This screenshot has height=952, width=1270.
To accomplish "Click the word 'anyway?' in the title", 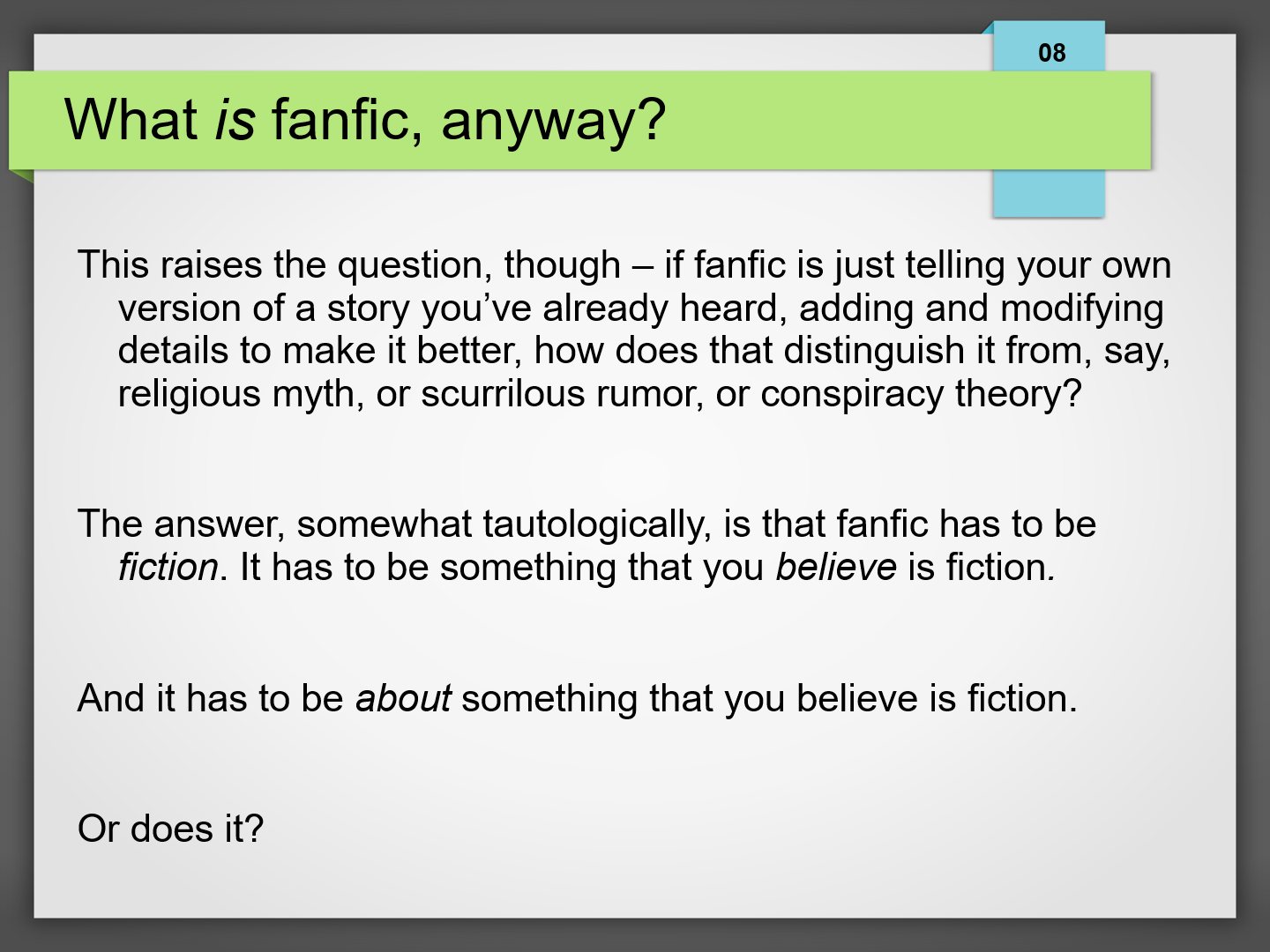I will click(x=553, y=120).
